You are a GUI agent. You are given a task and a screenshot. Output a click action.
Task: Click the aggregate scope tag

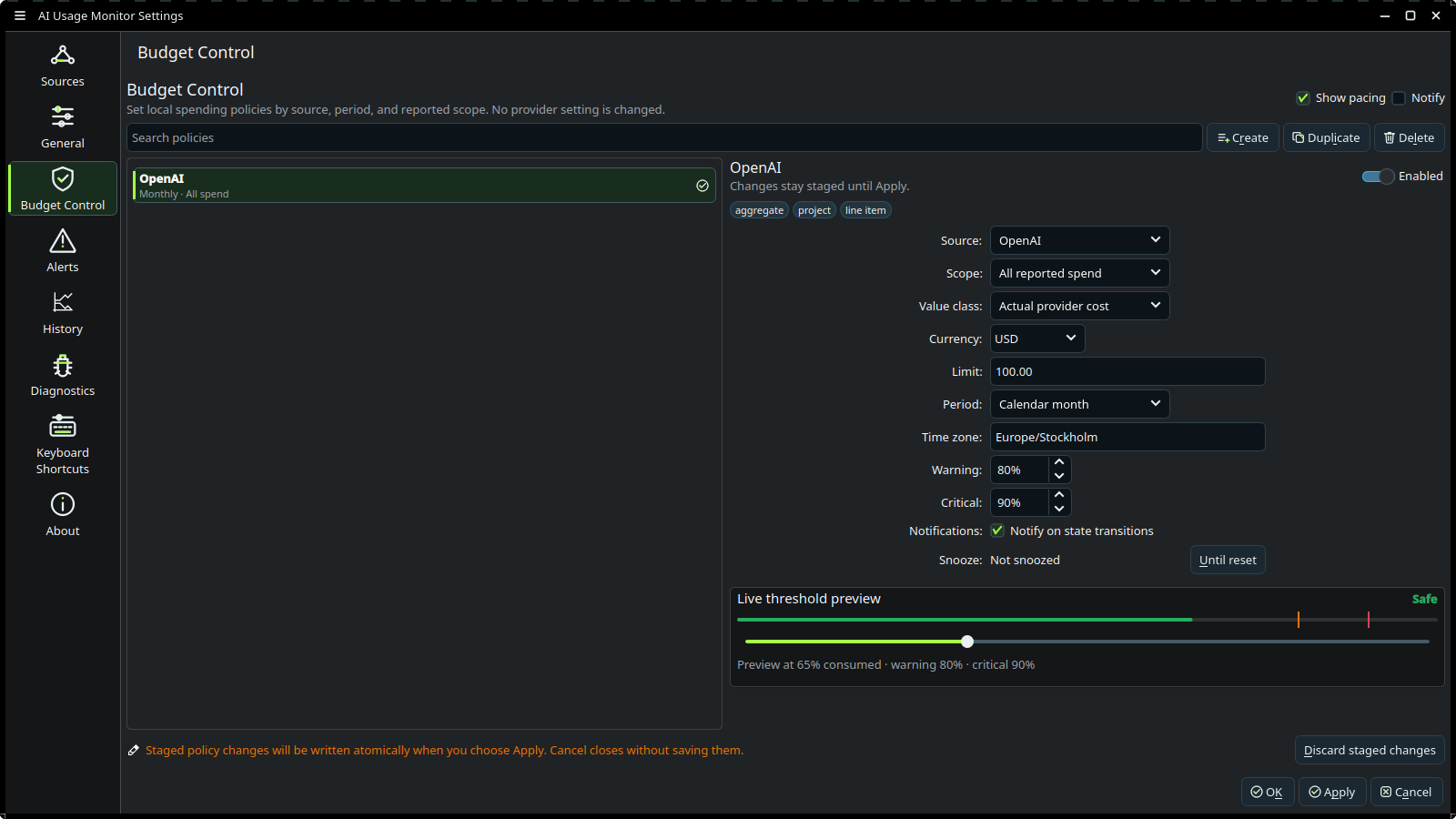(x=759, y=210)
